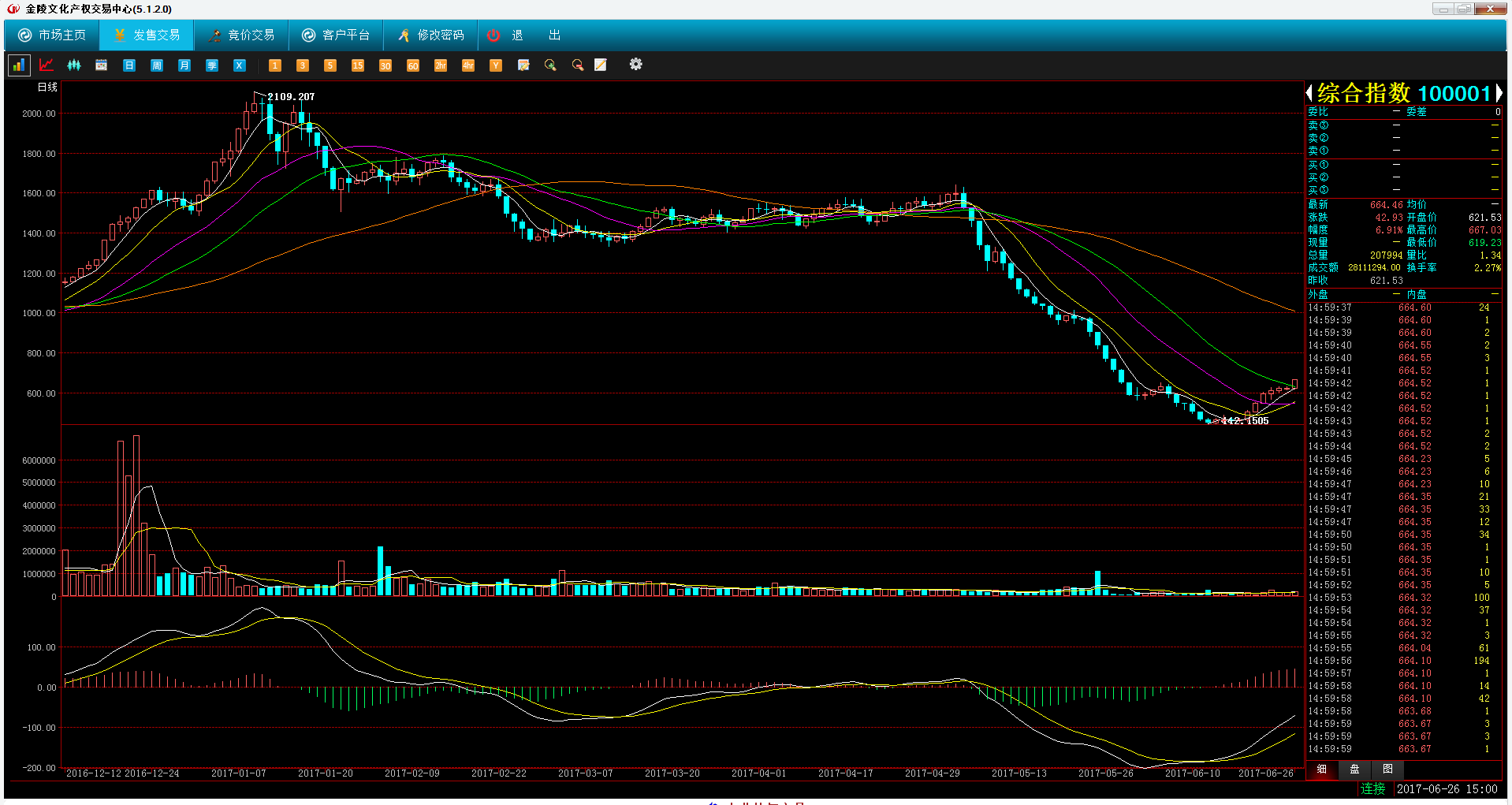Open the 竞价交易 tab
The image size is (1512, 805).
242,35
